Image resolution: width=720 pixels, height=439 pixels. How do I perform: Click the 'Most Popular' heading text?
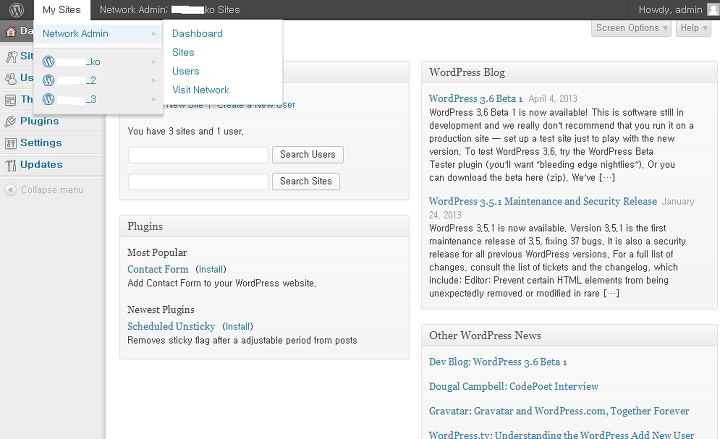click(157, 253)
